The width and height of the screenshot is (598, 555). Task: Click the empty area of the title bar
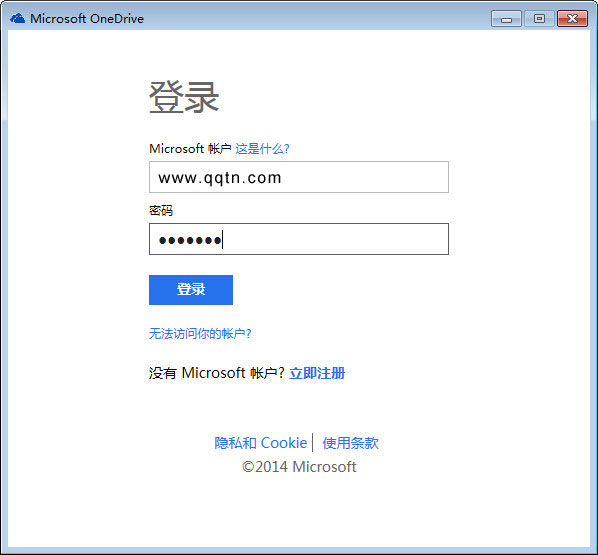317,18
